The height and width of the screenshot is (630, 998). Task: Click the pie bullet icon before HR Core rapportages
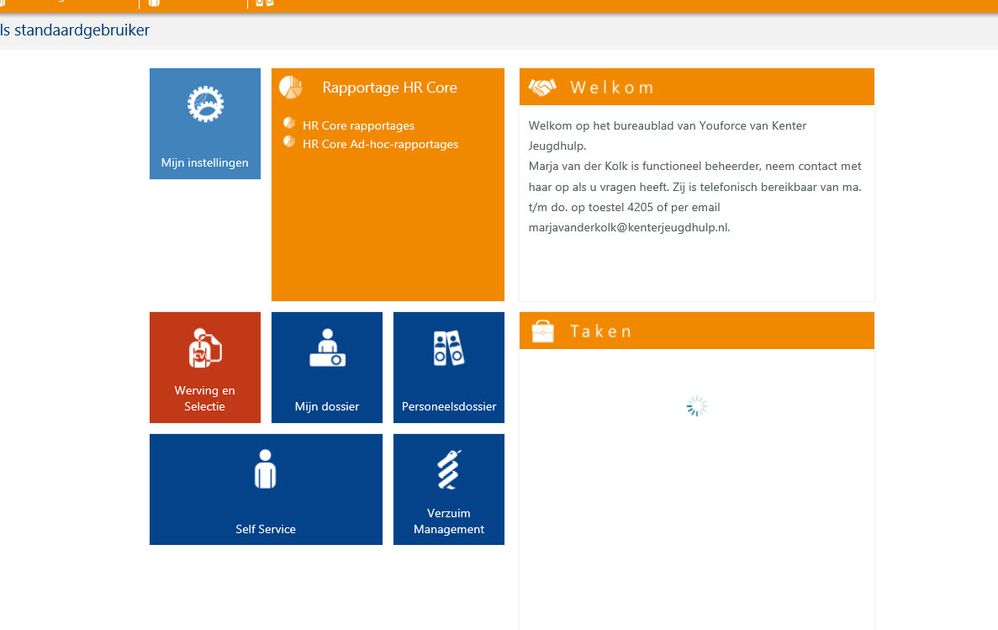(289, 123)
